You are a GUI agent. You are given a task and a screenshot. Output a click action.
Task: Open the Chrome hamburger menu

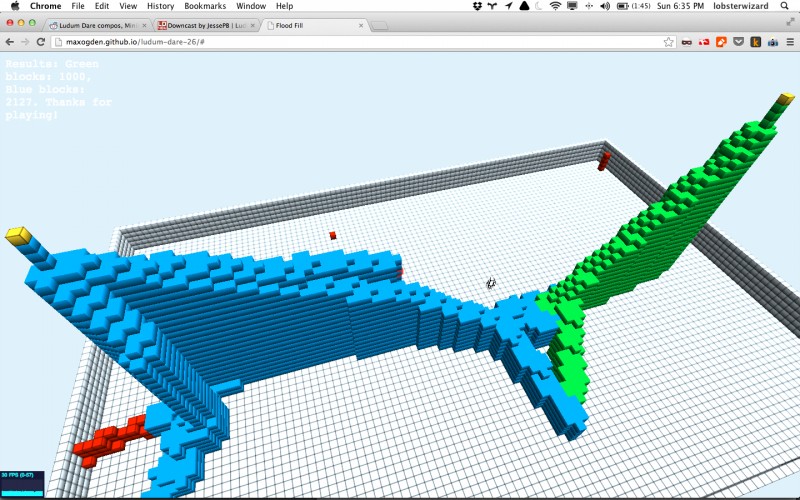[790, 42]
